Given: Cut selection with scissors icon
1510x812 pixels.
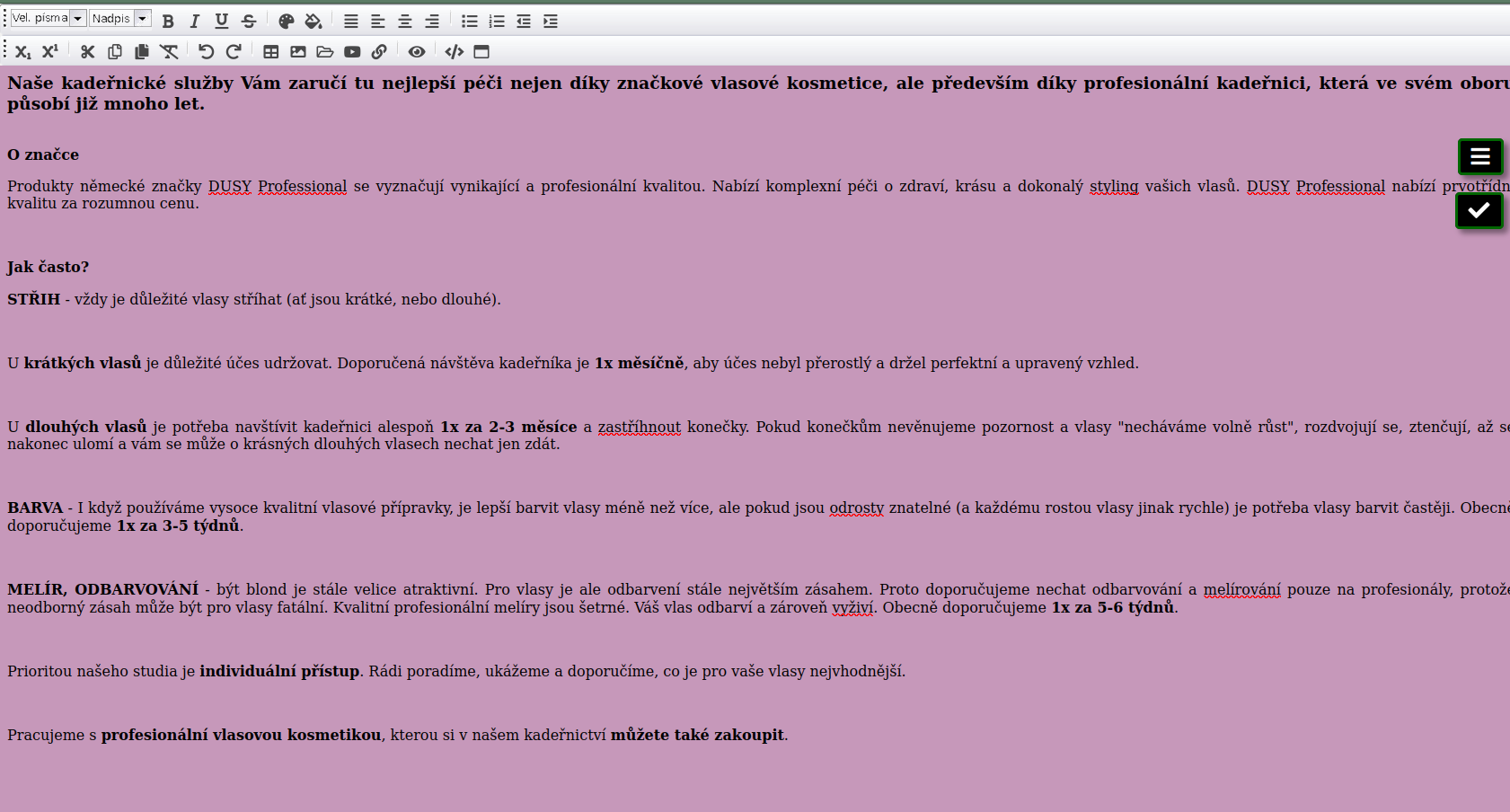Looking at the screenshot, I should 88,52.
